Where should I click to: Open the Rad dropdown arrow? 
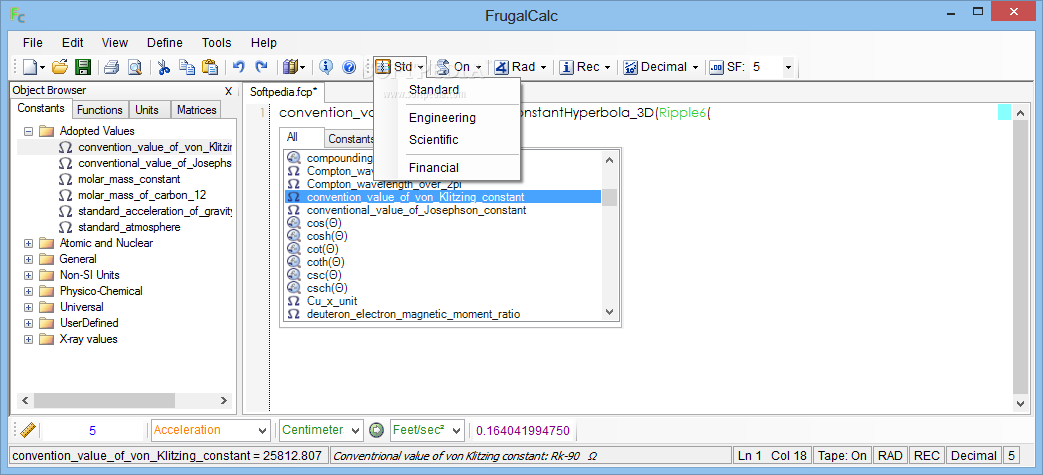(543, 67)
